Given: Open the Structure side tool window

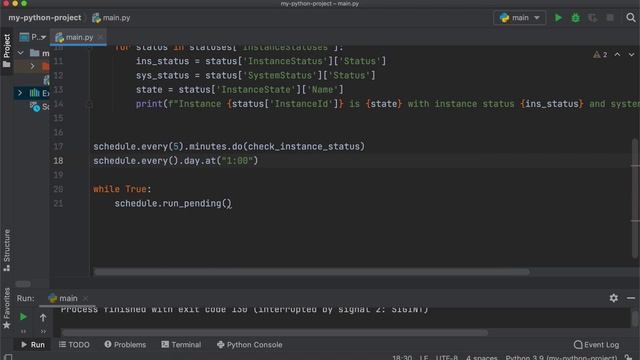Looking at the screenshot, I should [7, 250].
